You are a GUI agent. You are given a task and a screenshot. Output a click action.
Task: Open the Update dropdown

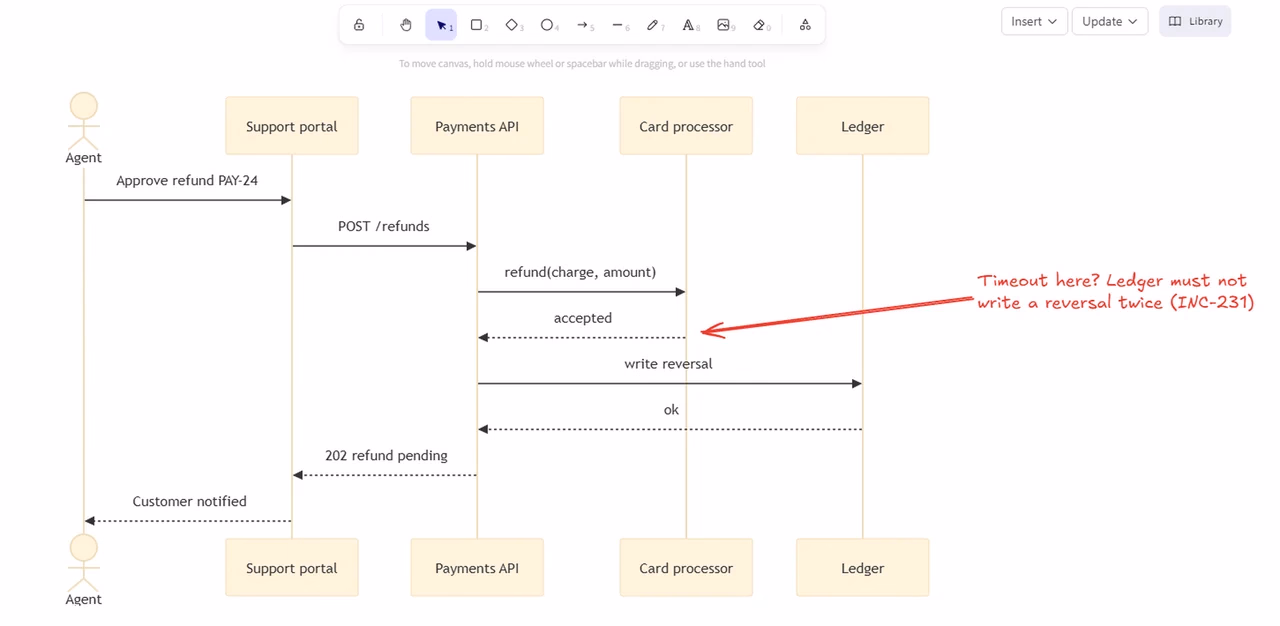pos(1109,21)
